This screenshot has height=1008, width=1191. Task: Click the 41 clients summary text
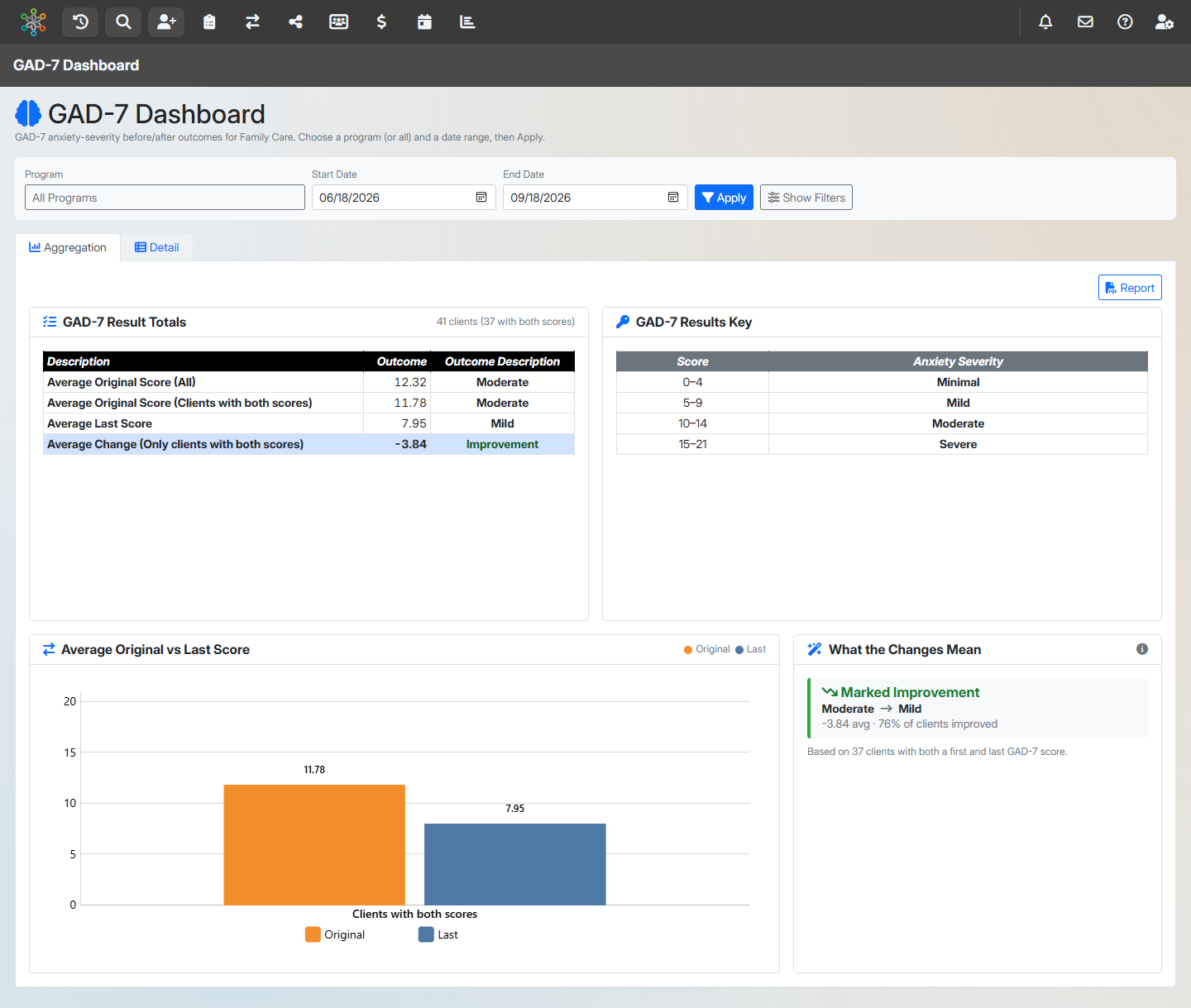505,322
